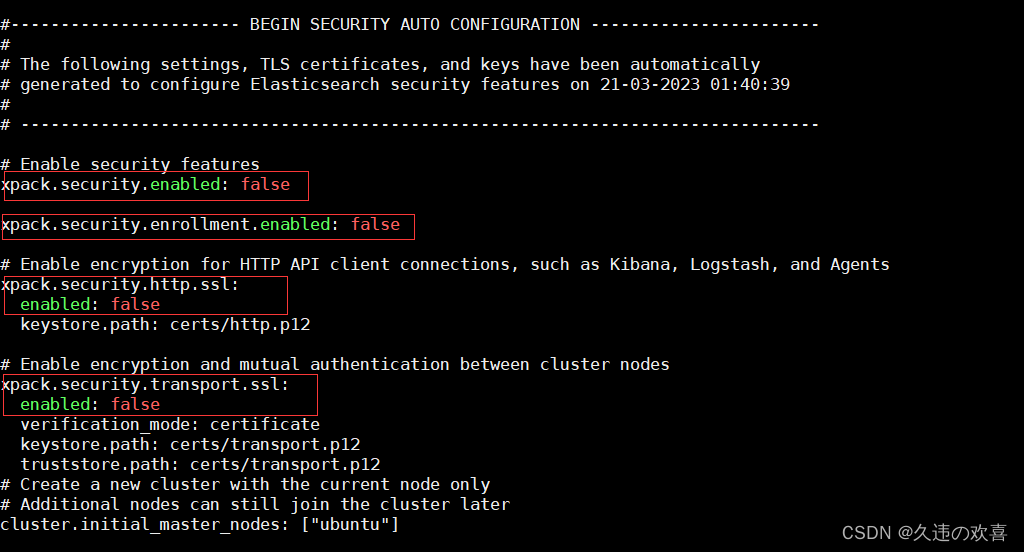Click the keystore path certs/http.p12

click(240, 325)
